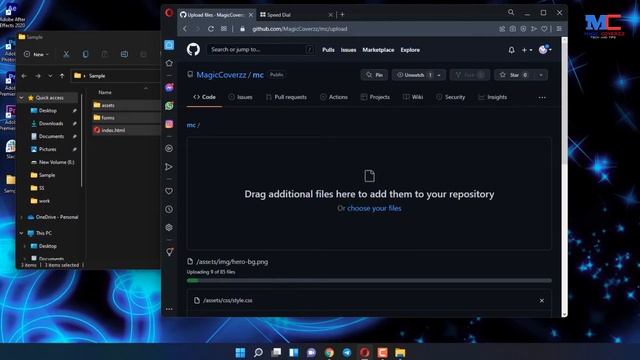The height and width of the screenshot is (360, 640).
Task: Open the Actions repository tab
Action: point(334,97)
